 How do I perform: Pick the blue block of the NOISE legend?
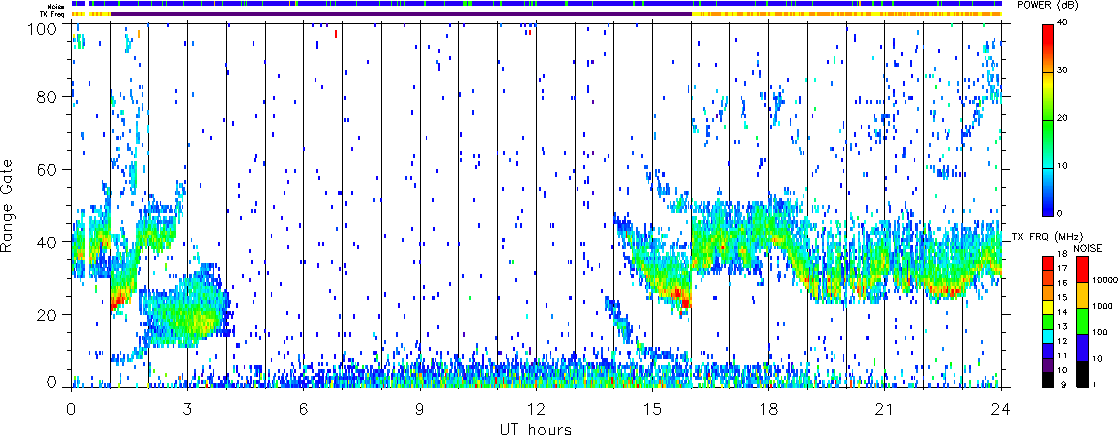pyautogui.click(x=1083, y=347)
